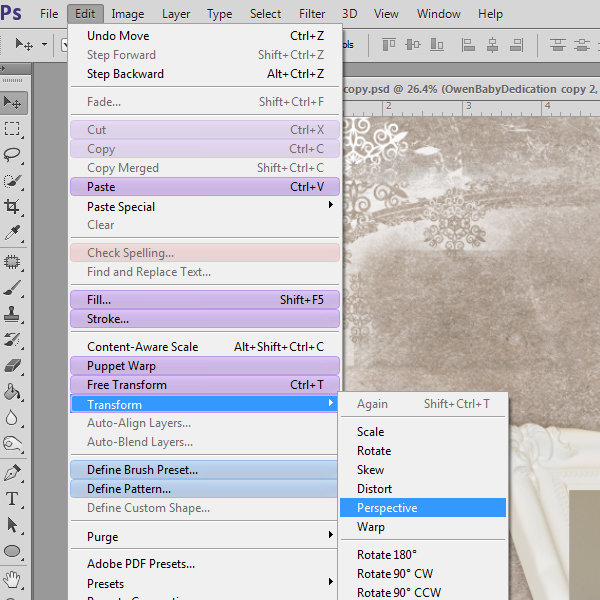Select the Rectangular Marquee tool
This screenshot has width=600, height=600.
point(12,129)
